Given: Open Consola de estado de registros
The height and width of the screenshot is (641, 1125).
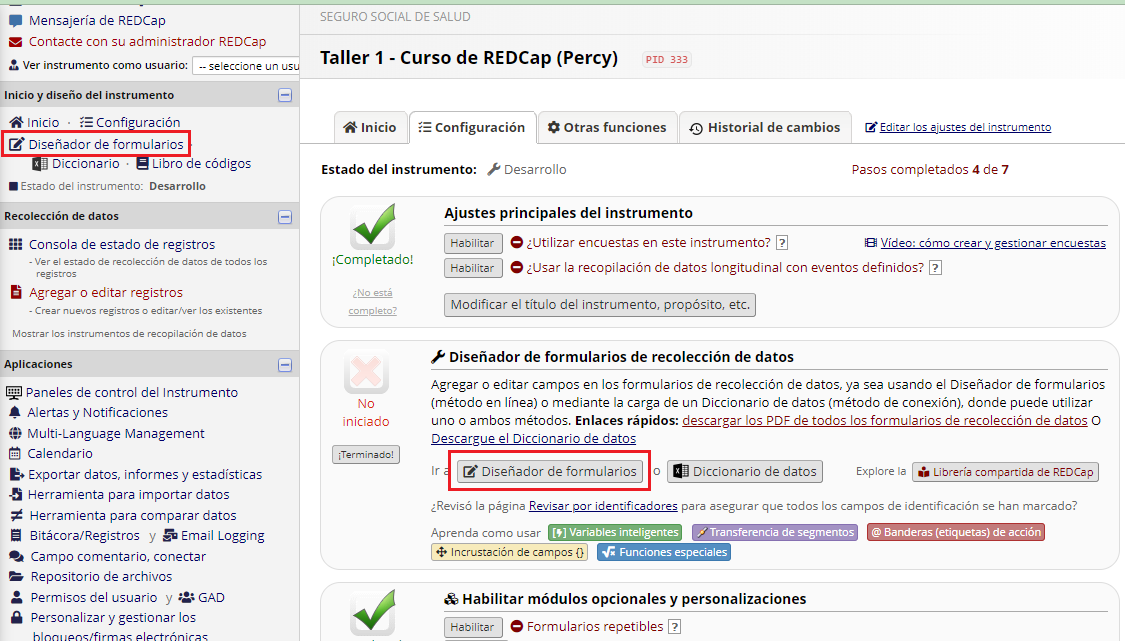Looking at the screenshot, I should [122, 245].
